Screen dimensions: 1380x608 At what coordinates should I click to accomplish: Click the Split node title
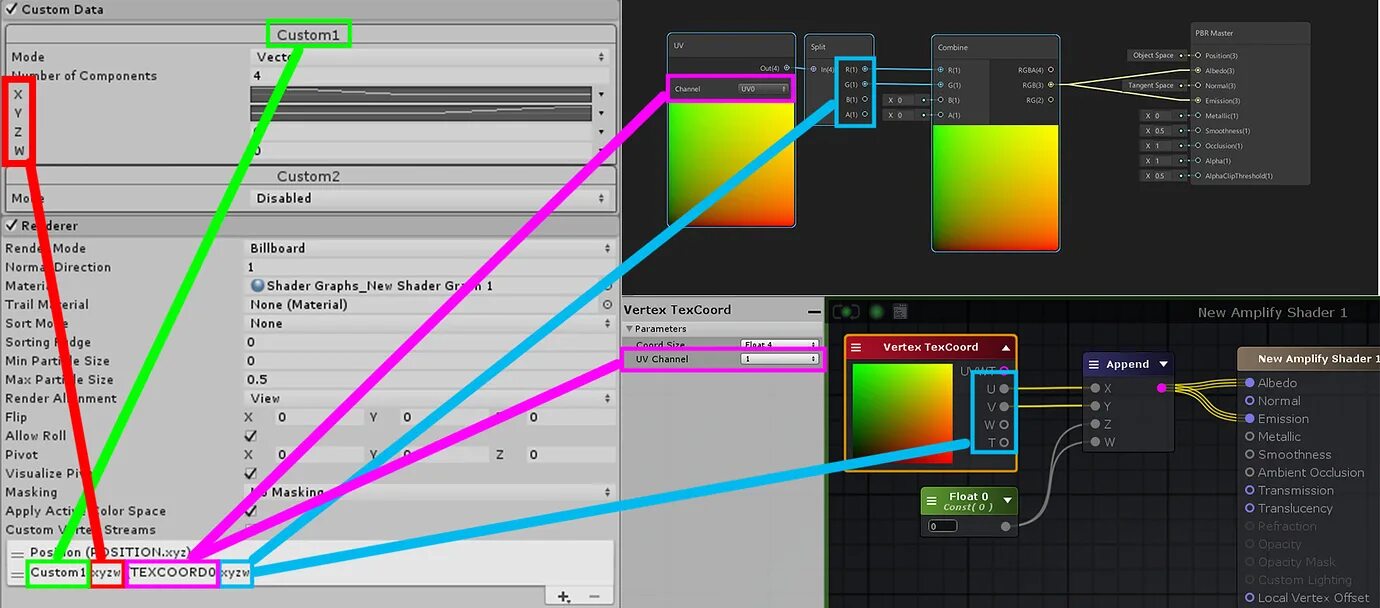pos(818,46)
